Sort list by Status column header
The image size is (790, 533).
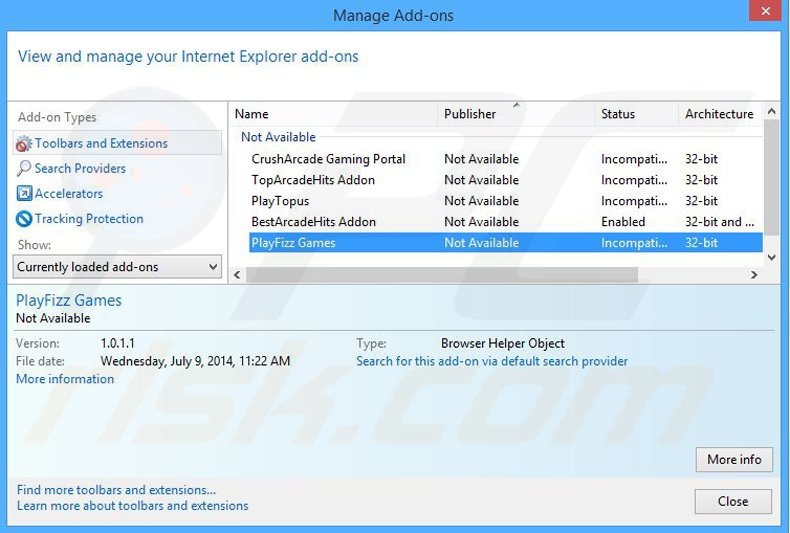pyautogui.click(x=637, y=114)
